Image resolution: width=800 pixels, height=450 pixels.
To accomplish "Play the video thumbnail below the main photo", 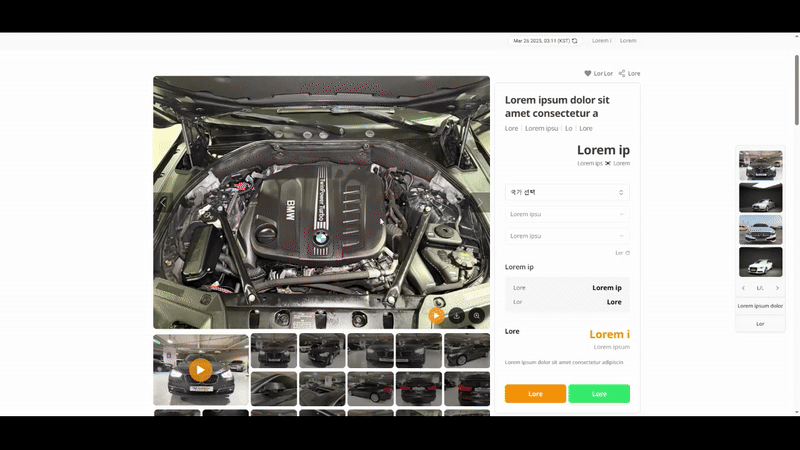I will (201, 370).
